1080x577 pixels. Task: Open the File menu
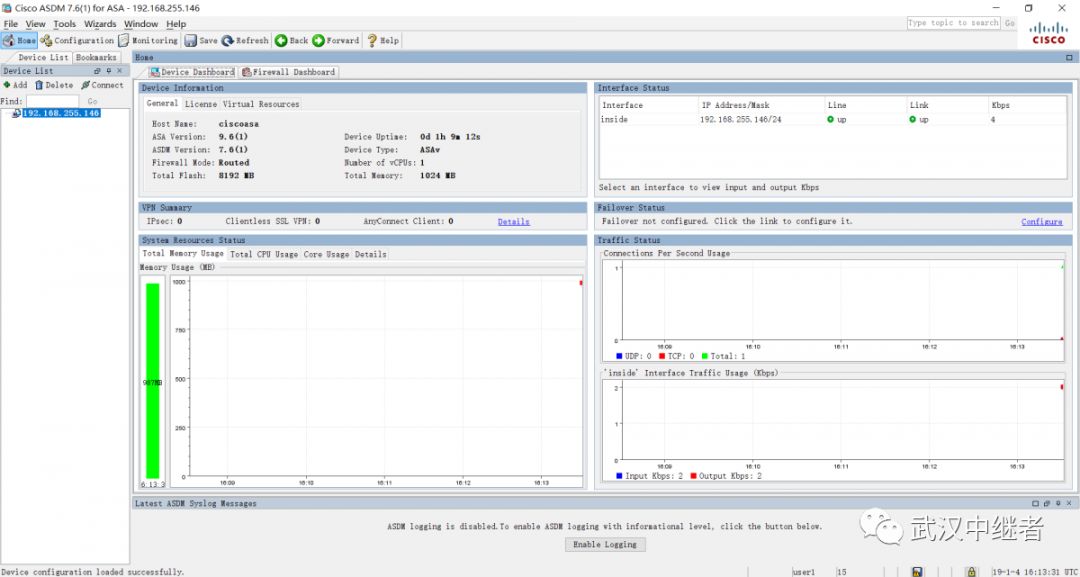[10, 24]
